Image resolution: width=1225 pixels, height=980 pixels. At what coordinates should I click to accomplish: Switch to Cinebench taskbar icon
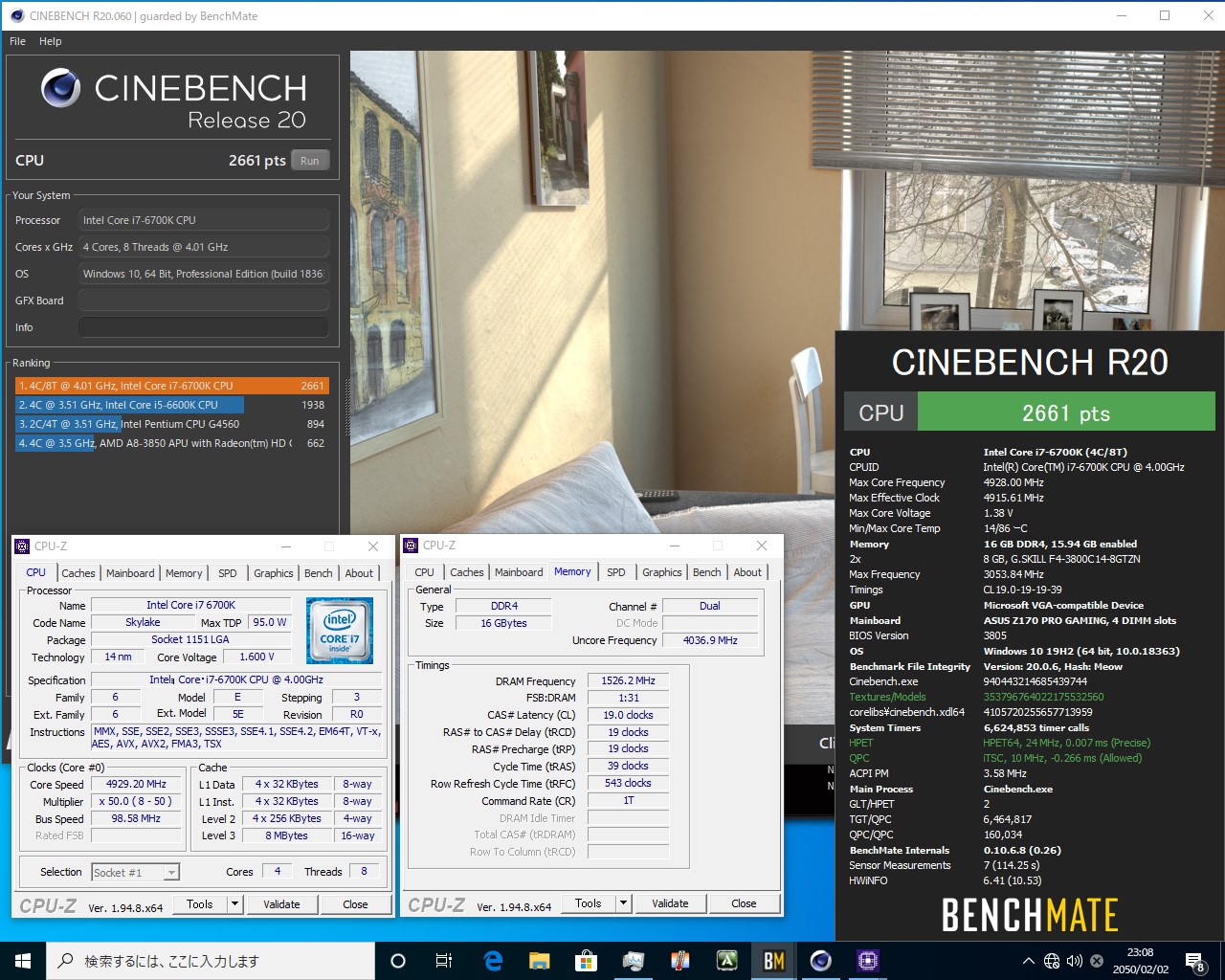(x=820, y=961)
